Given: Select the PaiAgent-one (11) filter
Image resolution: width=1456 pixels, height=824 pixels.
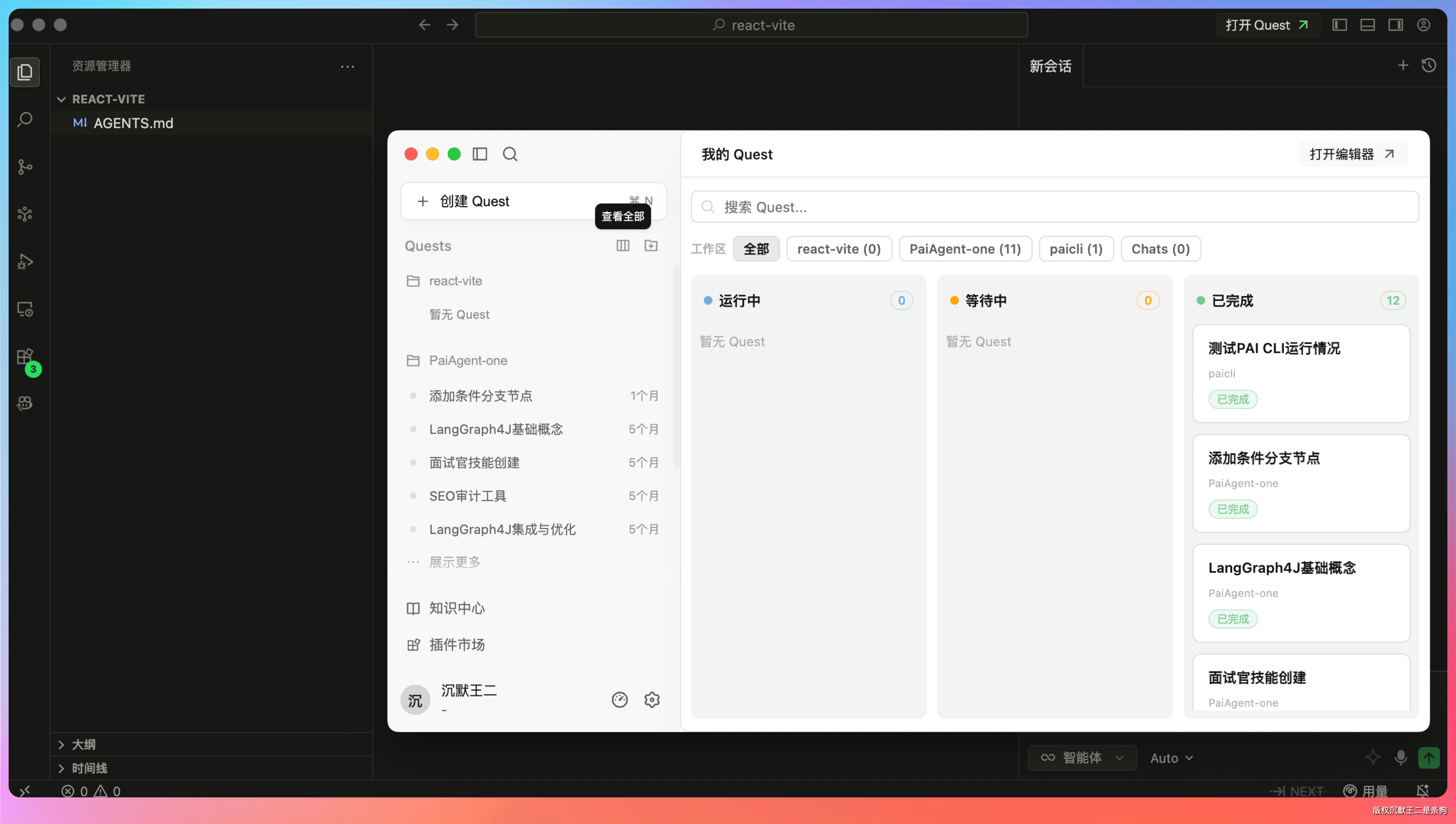Looking at the screenshot, I should click(x=965, y=249).
